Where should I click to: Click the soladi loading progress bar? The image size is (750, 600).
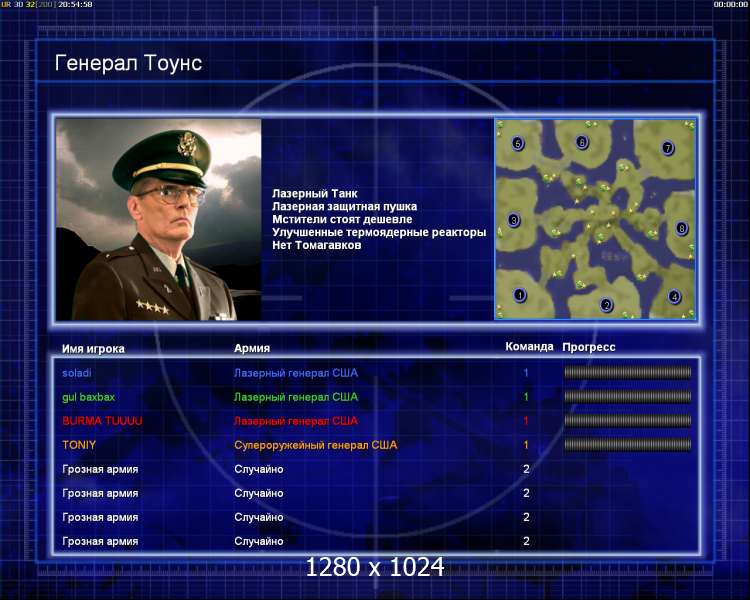[628, 373]
